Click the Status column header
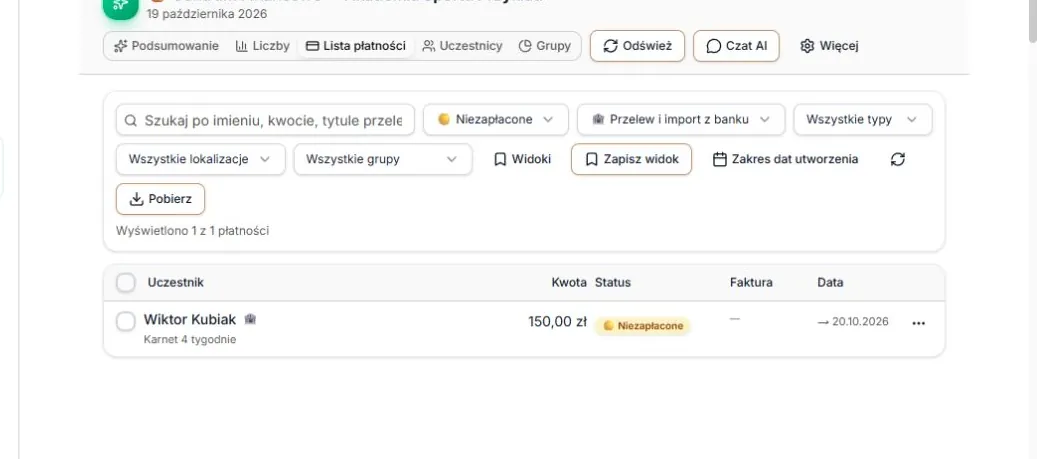 click(613, 283)
